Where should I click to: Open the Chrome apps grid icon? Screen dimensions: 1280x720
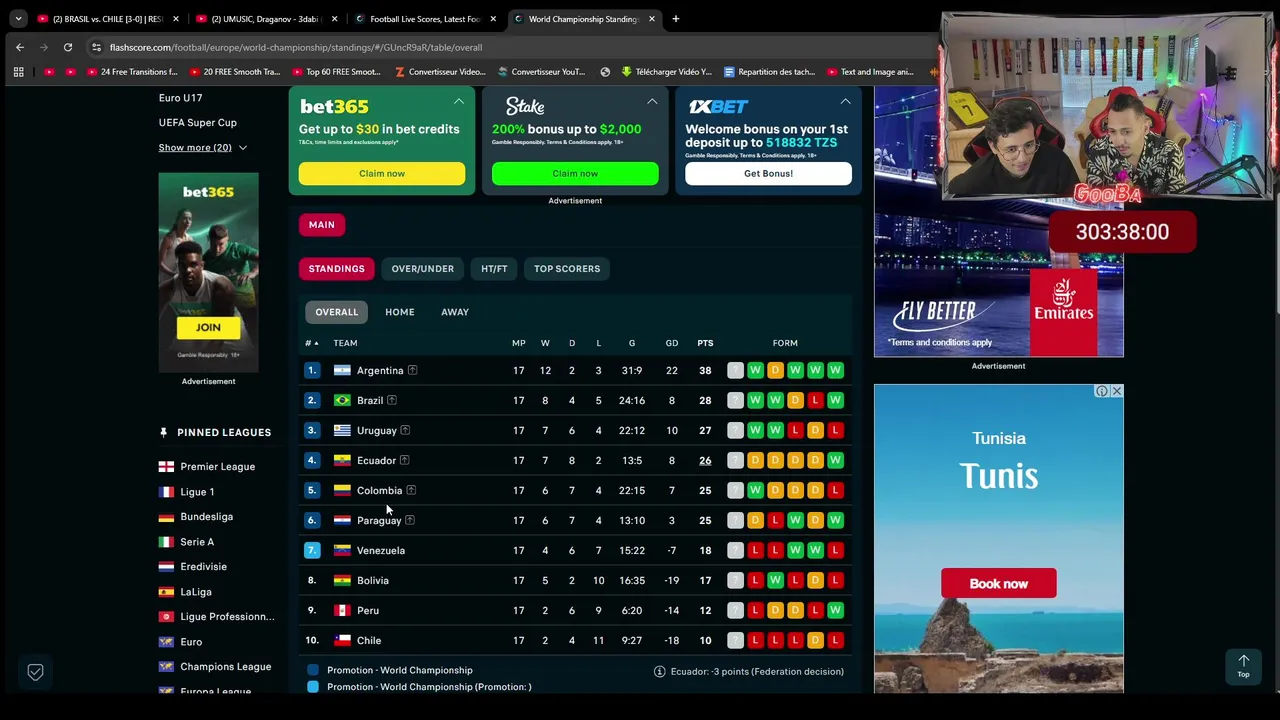point(18,72)
